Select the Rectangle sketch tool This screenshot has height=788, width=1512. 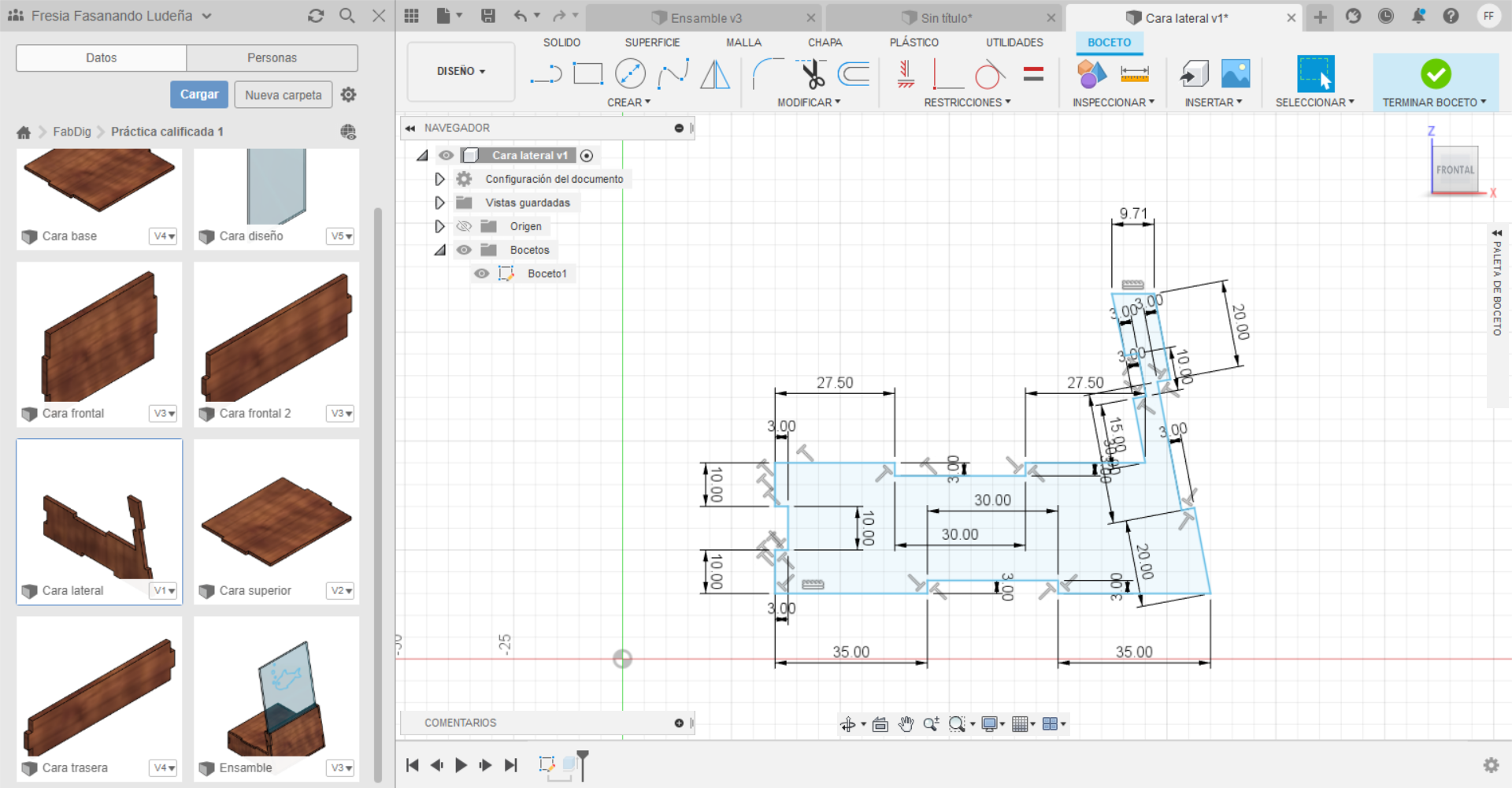tap(587, 74)
